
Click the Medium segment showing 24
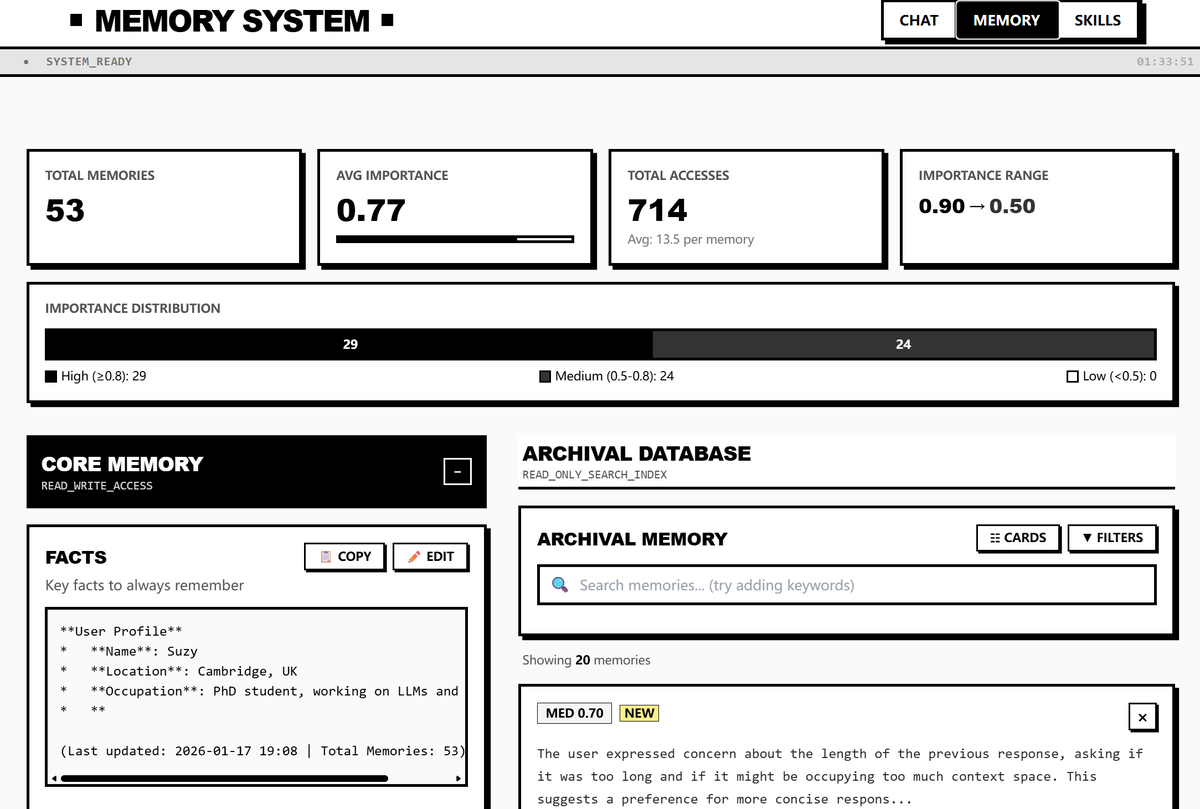click(904, 344)
